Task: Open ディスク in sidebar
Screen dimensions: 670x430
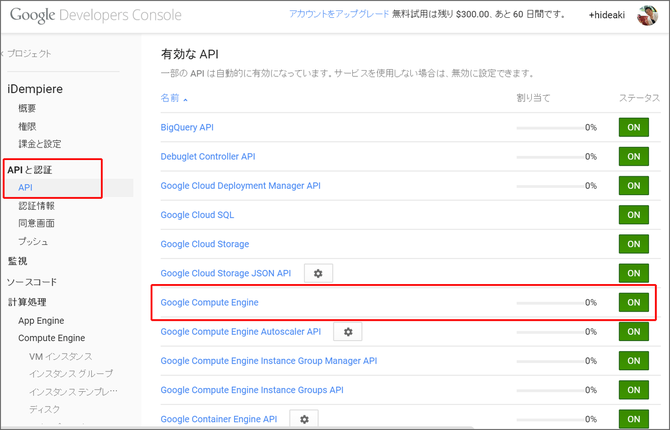Action: click(x=44, y=409)
